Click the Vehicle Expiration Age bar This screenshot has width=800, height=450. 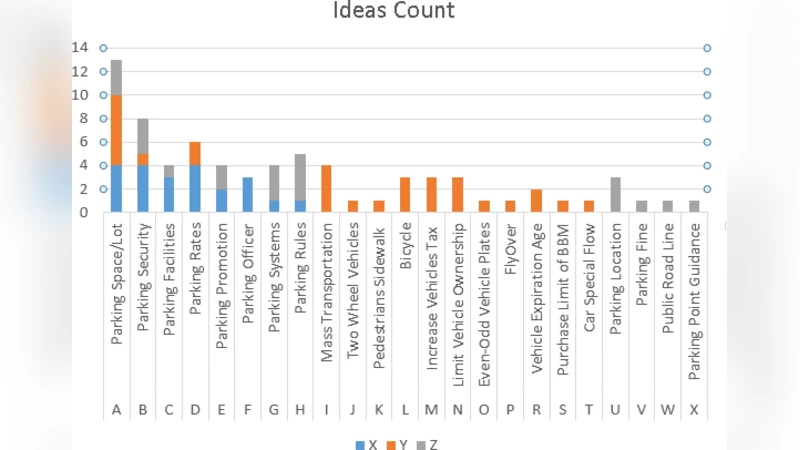537,200
